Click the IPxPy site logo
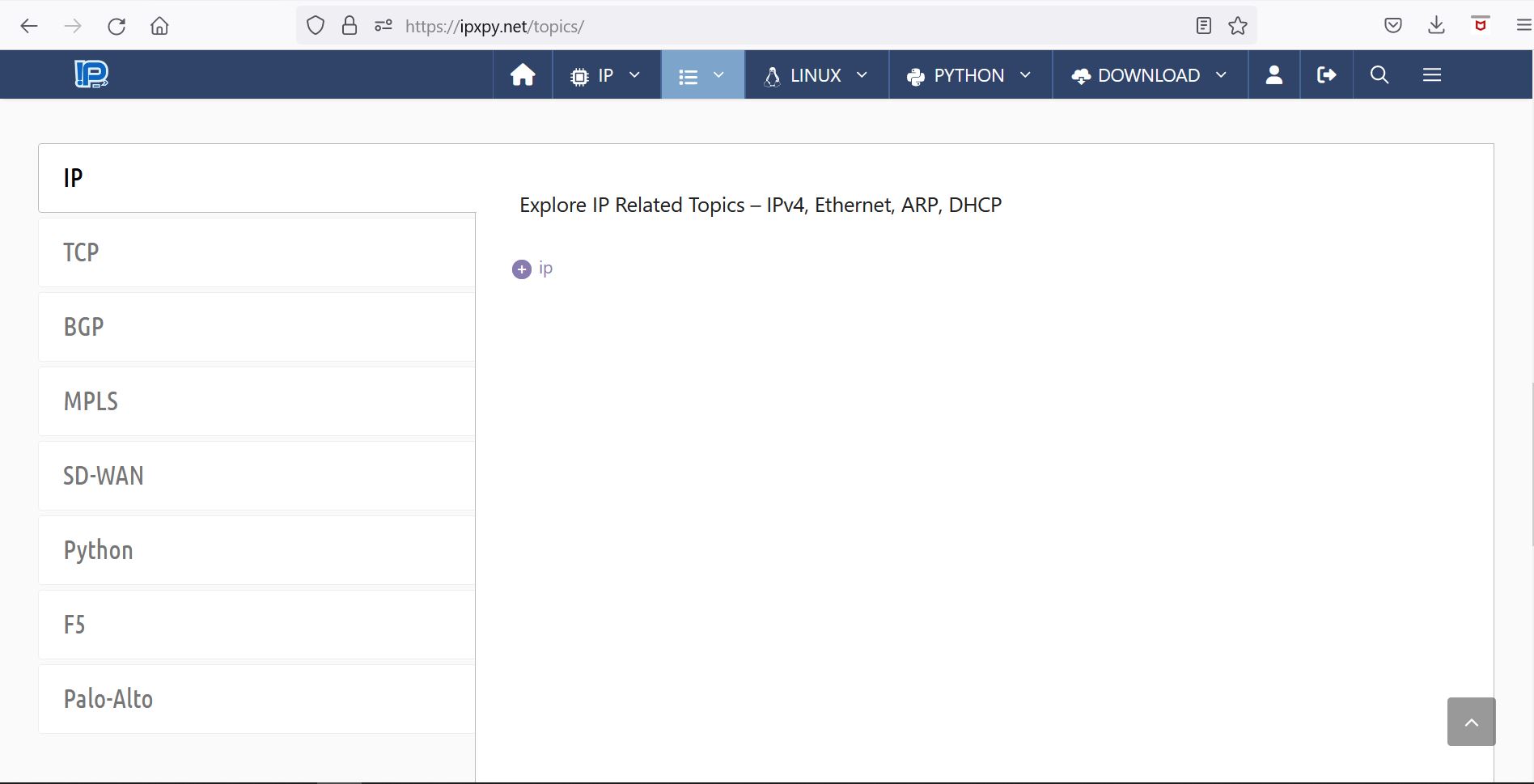The height and width of the screenshot is (784, 1534). coord(91,74)
